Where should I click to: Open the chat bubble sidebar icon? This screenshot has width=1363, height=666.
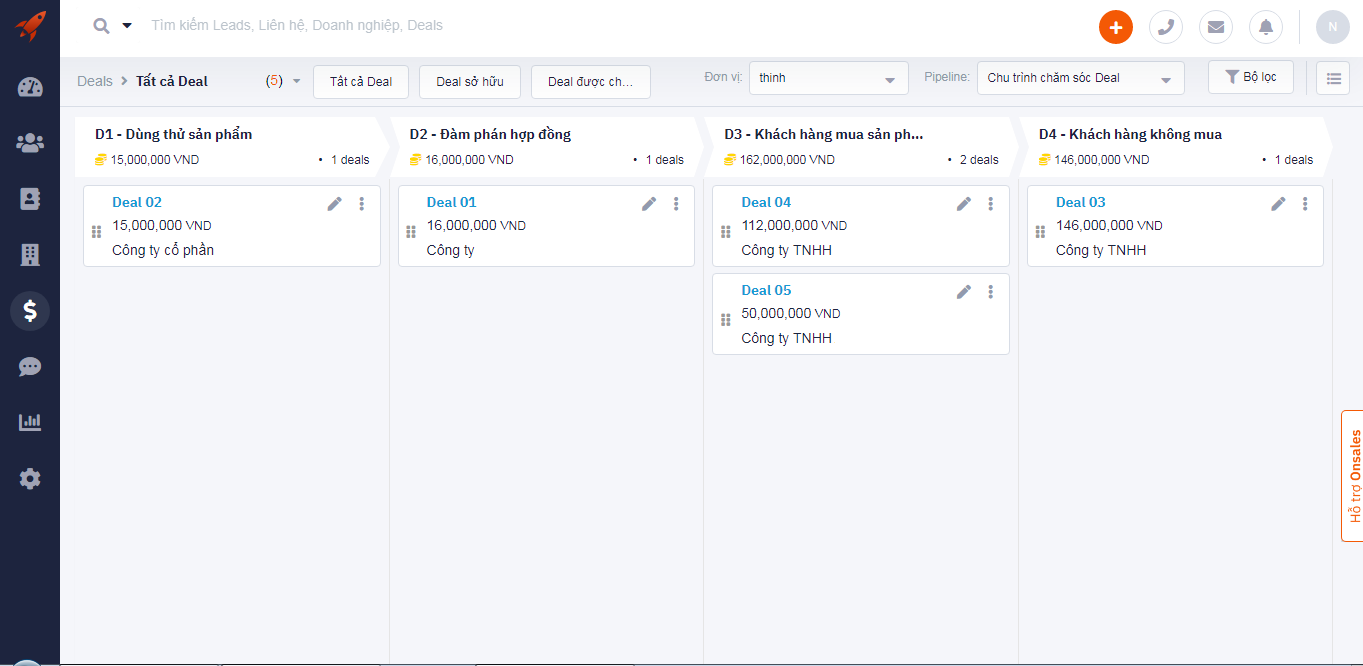point(30,367)
